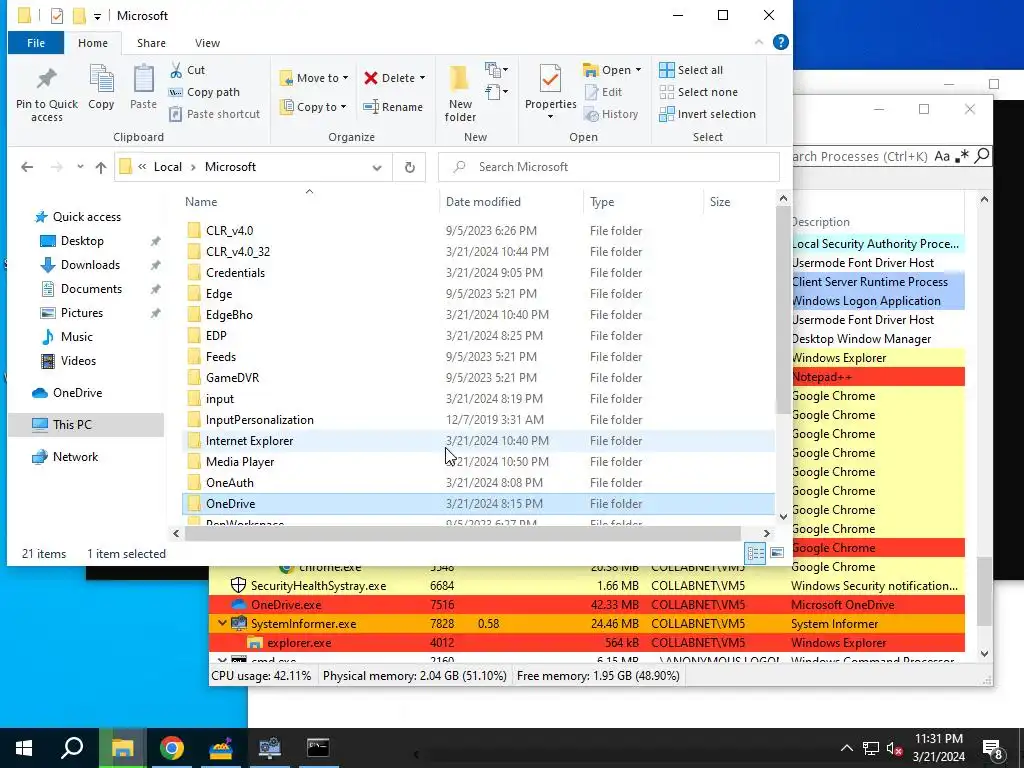Switch to large icons view layout

777,554
